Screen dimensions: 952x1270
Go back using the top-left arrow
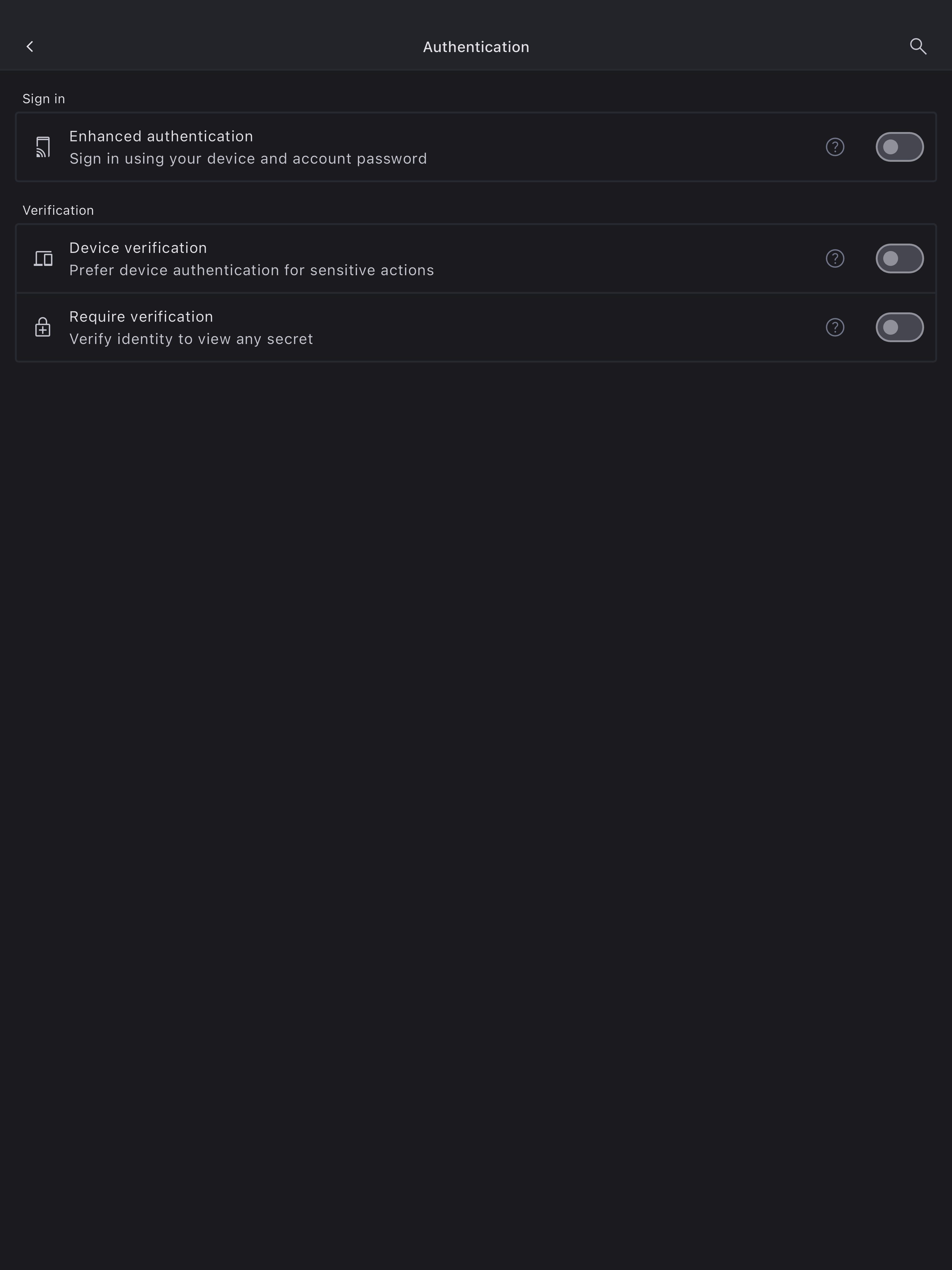(x=30, y=46)
